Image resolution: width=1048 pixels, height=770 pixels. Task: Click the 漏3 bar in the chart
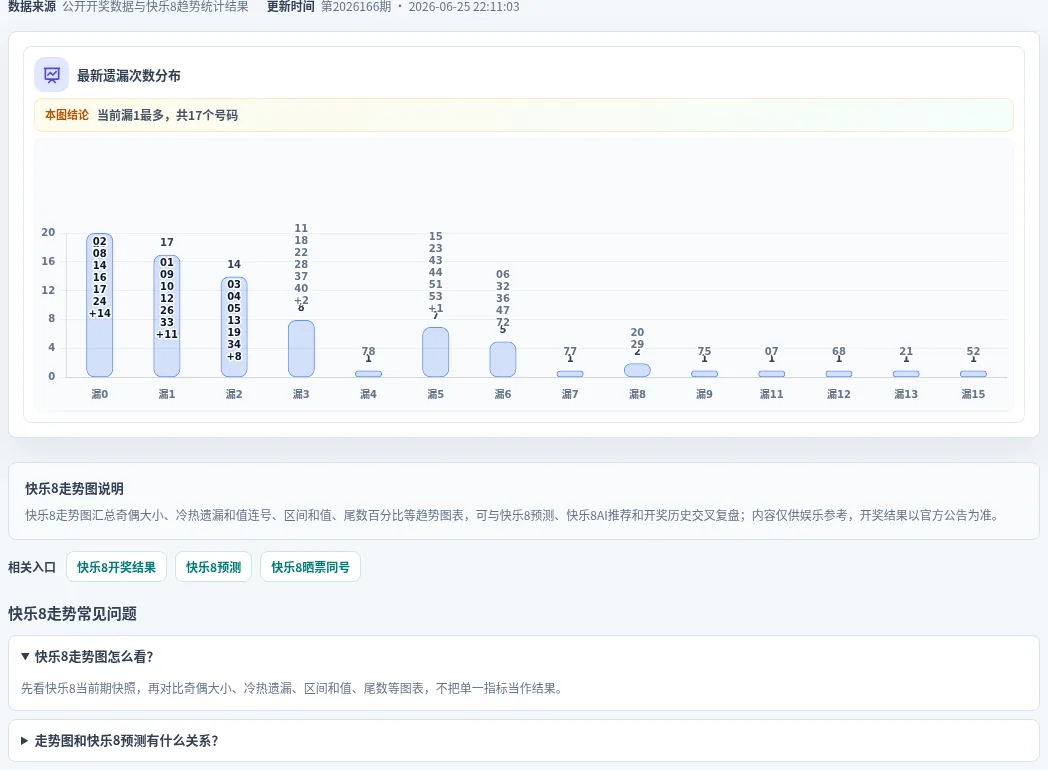[x=301, y=348]
